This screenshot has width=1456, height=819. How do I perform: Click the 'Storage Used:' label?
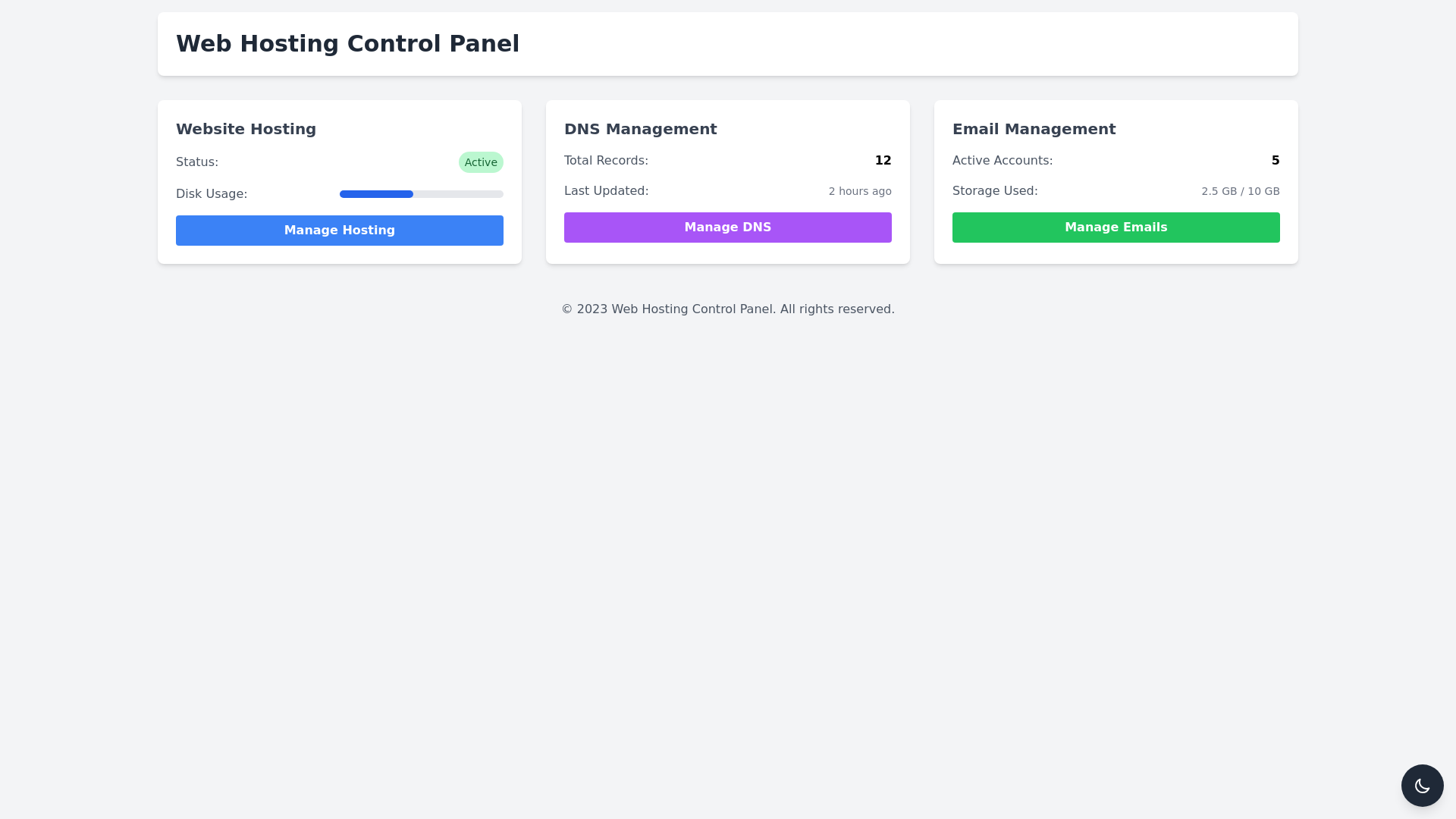click(995, 191)
